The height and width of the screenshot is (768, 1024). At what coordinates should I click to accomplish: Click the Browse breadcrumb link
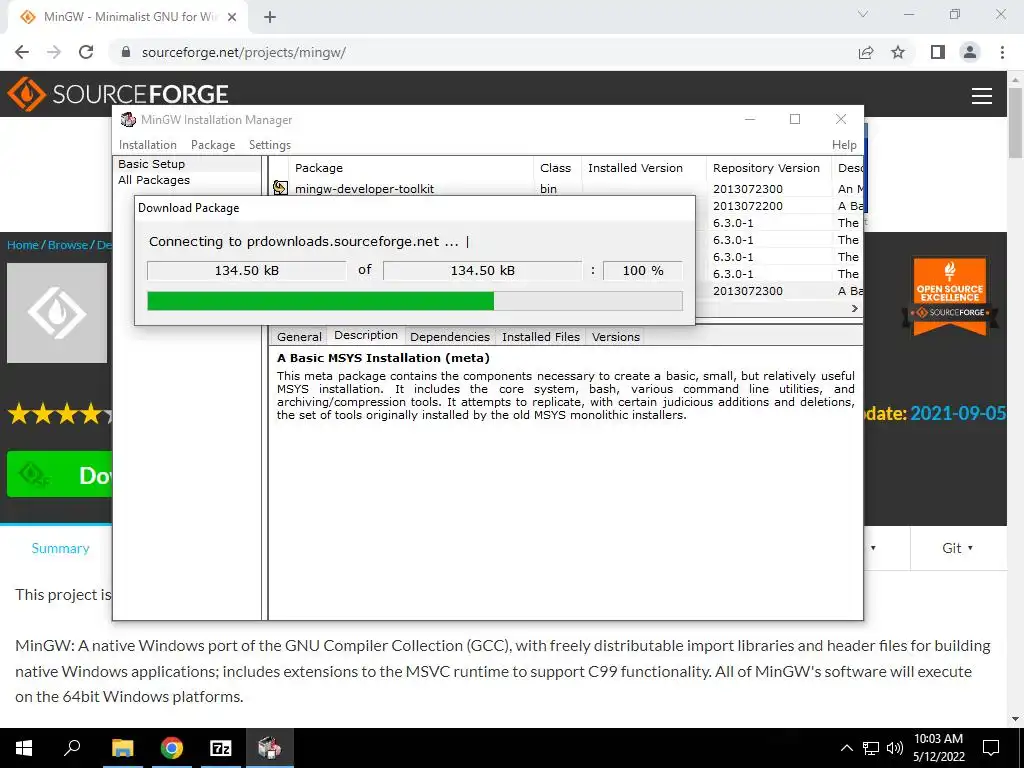(x=68, y=245)
